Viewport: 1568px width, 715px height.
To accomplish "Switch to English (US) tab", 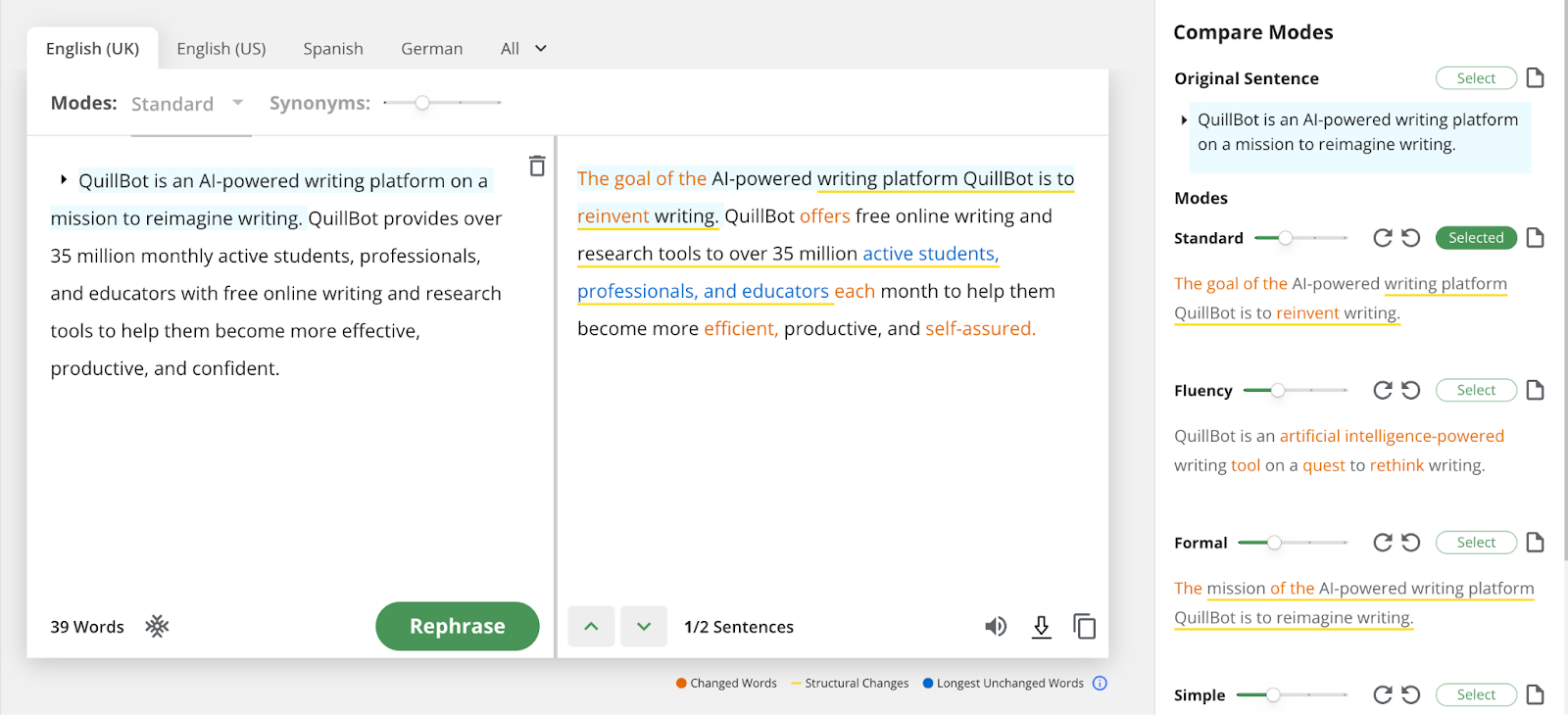I will 221,48.
